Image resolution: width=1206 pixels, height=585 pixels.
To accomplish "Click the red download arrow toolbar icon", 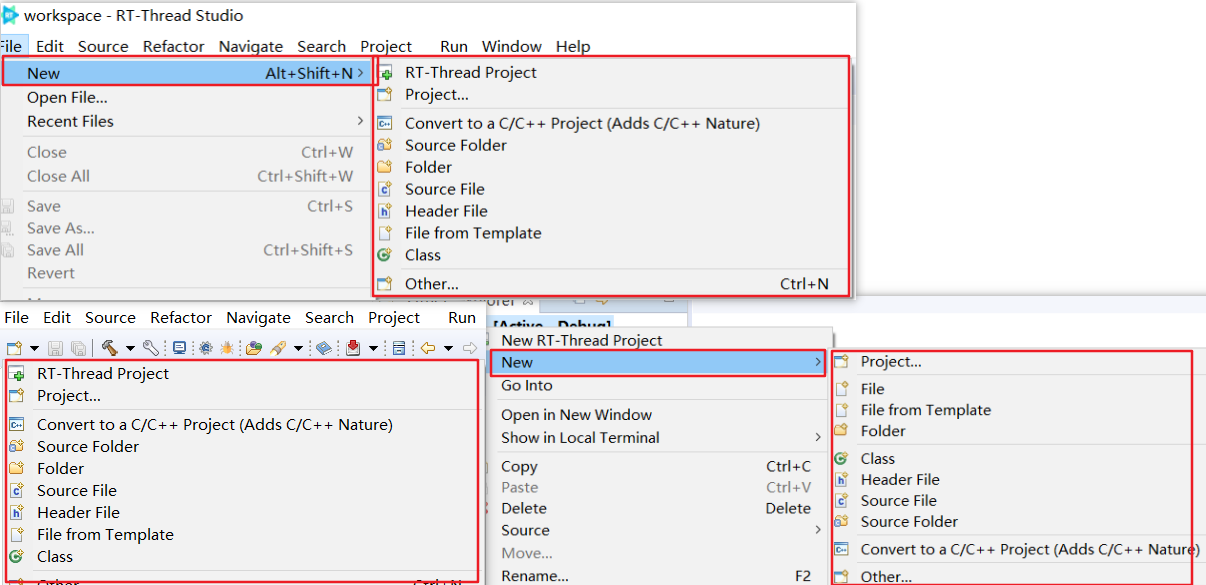I will click(353, 348).
